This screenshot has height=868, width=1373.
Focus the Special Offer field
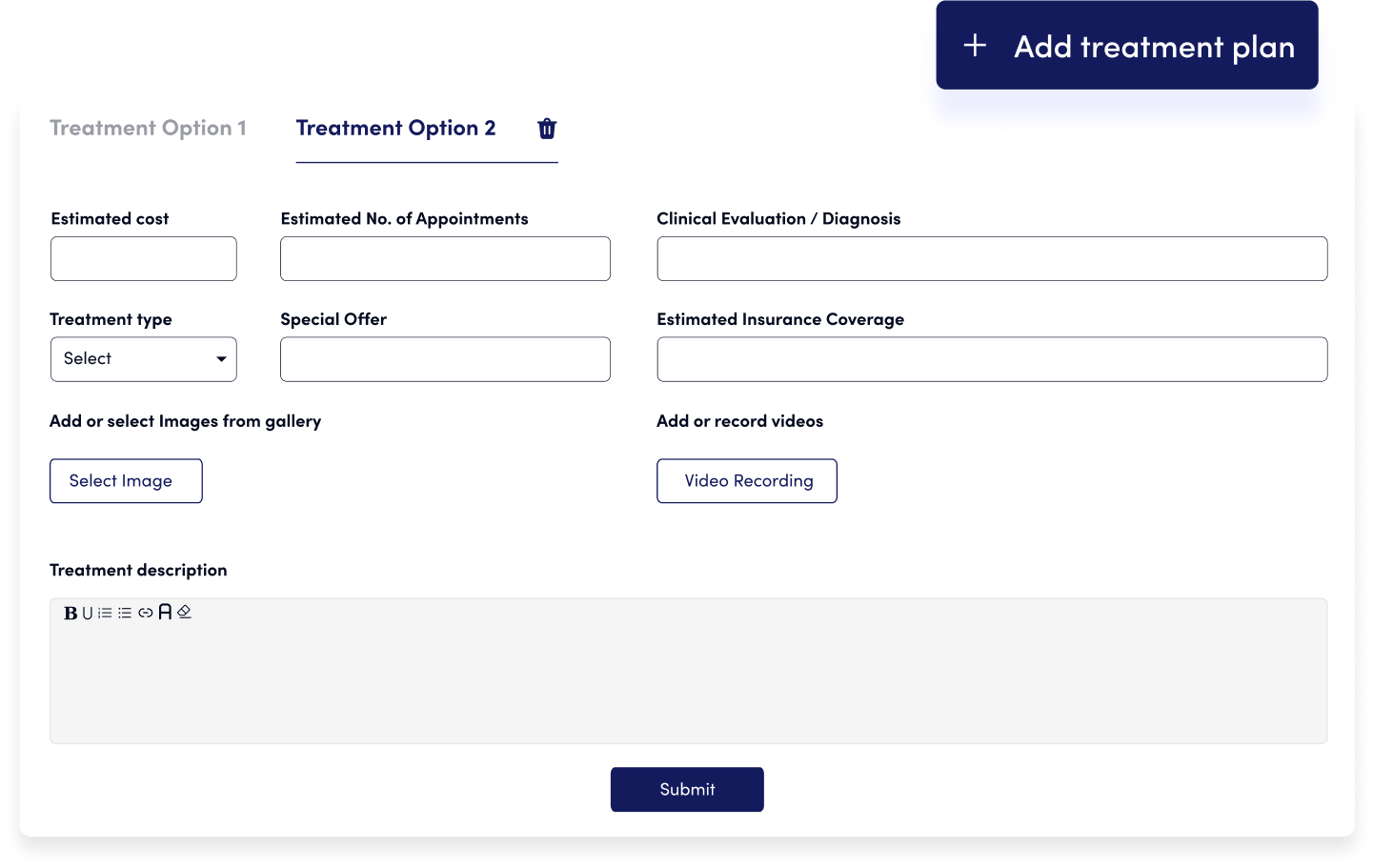pyautogui.click(x=445, y=359)
